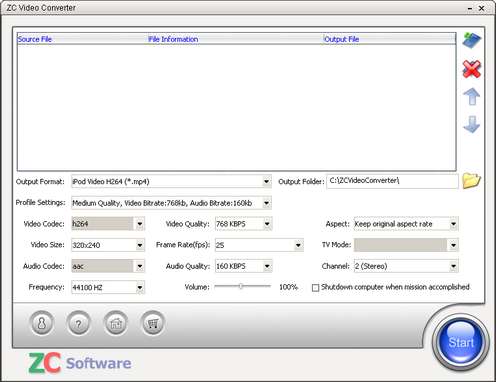Open the registration key icon button
Screen dimensions: 496x382
42,323
